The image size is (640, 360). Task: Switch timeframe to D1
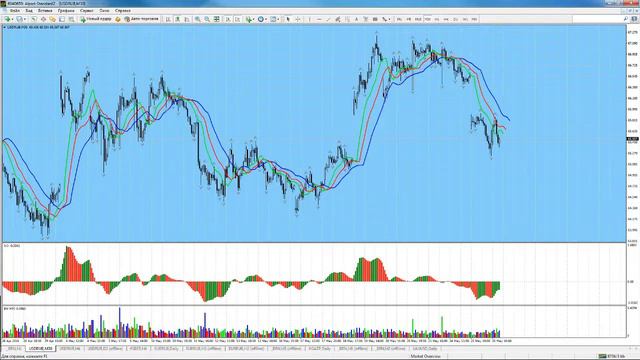(456, 19)
